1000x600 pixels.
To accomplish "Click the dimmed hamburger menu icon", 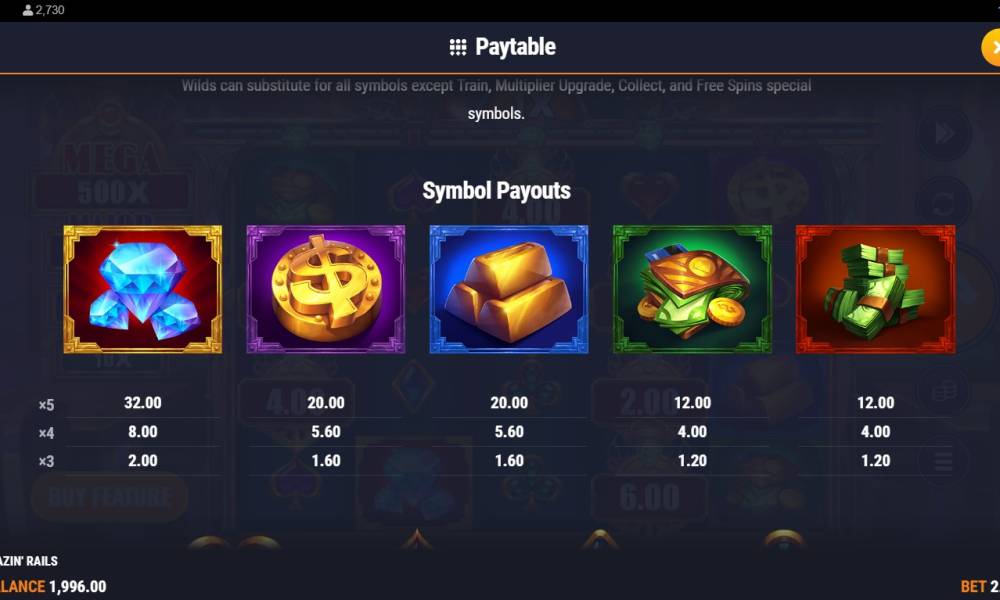I will [x=943, y=460].
